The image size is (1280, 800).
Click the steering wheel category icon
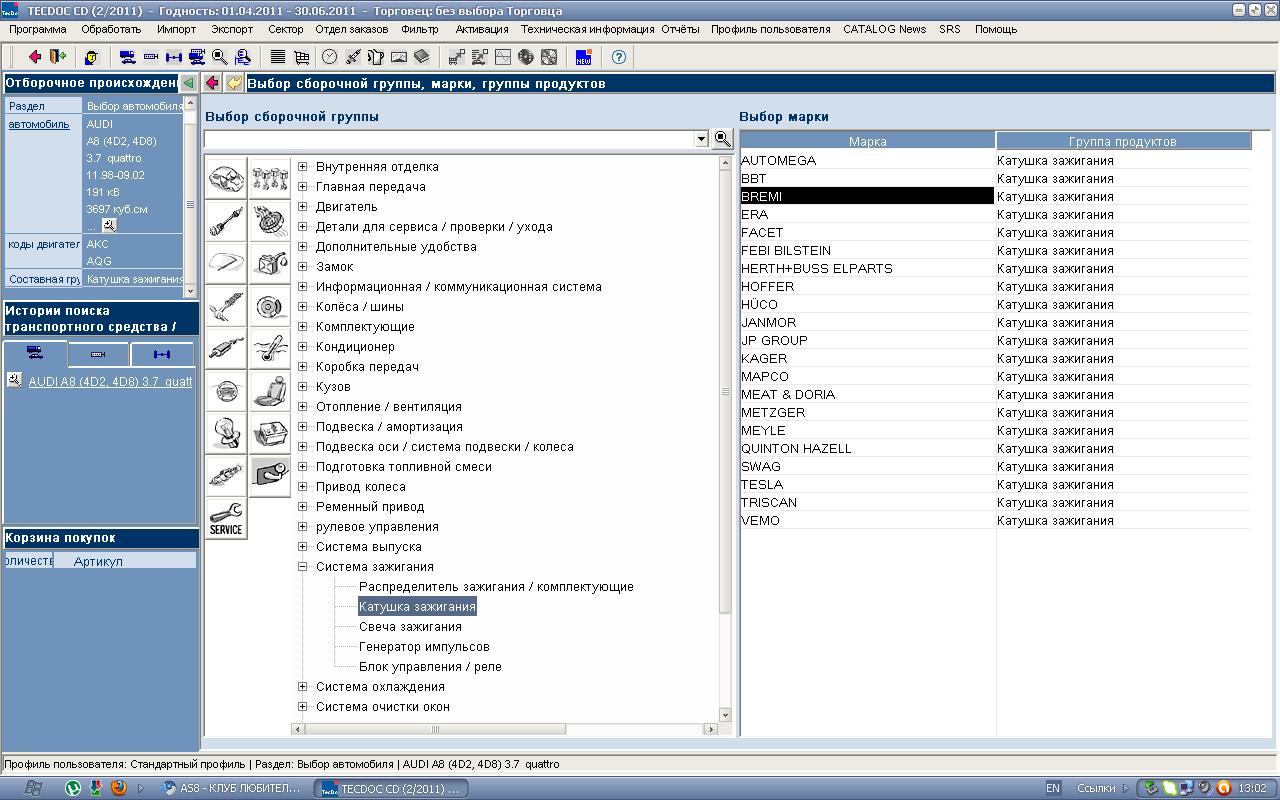(226, 390)
